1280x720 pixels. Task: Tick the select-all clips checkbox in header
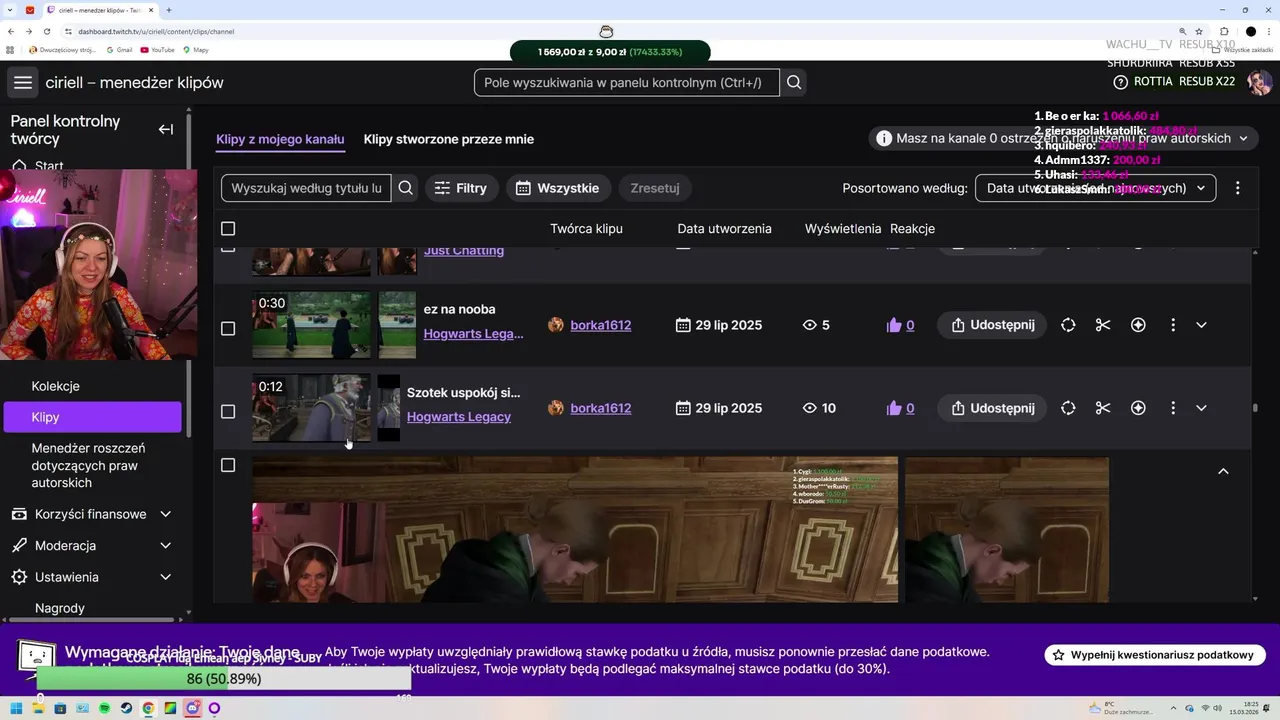coord(228,229)
